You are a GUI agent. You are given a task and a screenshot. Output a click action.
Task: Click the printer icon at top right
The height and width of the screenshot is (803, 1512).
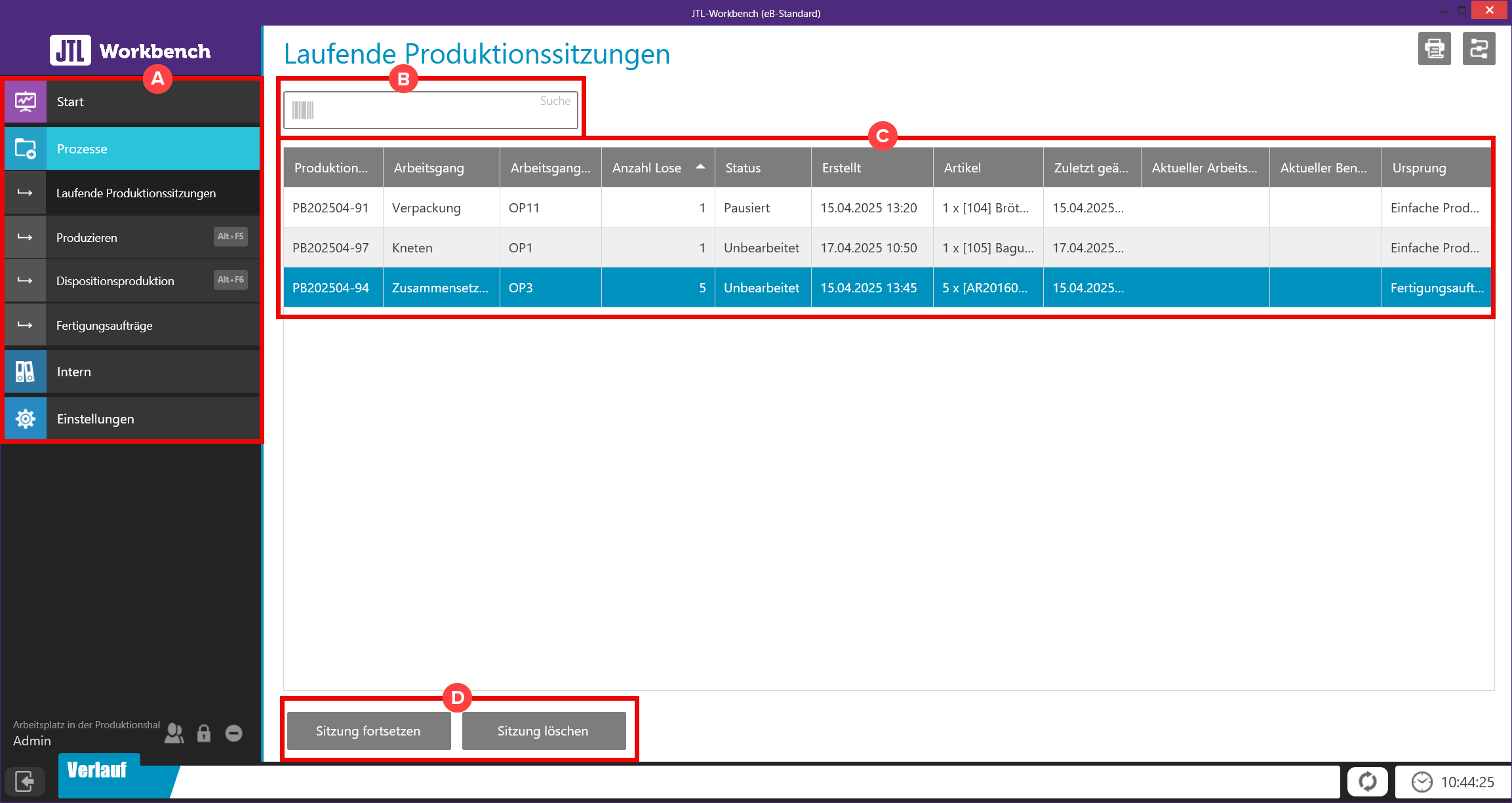pos(1434,49)
